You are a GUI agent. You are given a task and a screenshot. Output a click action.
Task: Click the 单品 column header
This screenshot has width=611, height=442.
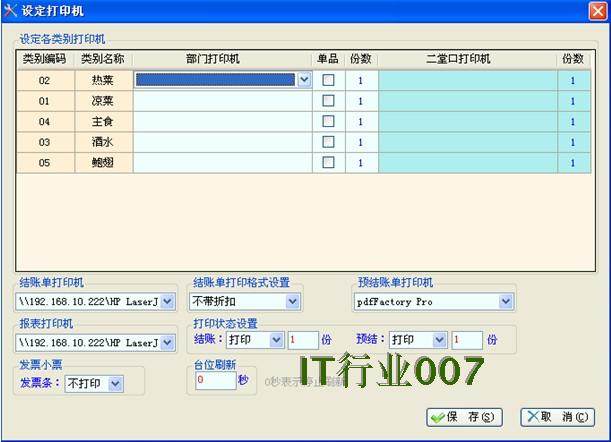click(x=328, y=59)
